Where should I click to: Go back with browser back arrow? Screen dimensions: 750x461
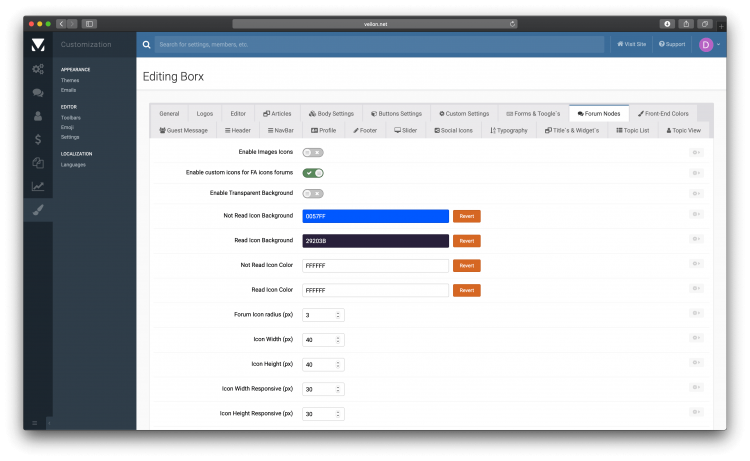click(x=61, y=23)
